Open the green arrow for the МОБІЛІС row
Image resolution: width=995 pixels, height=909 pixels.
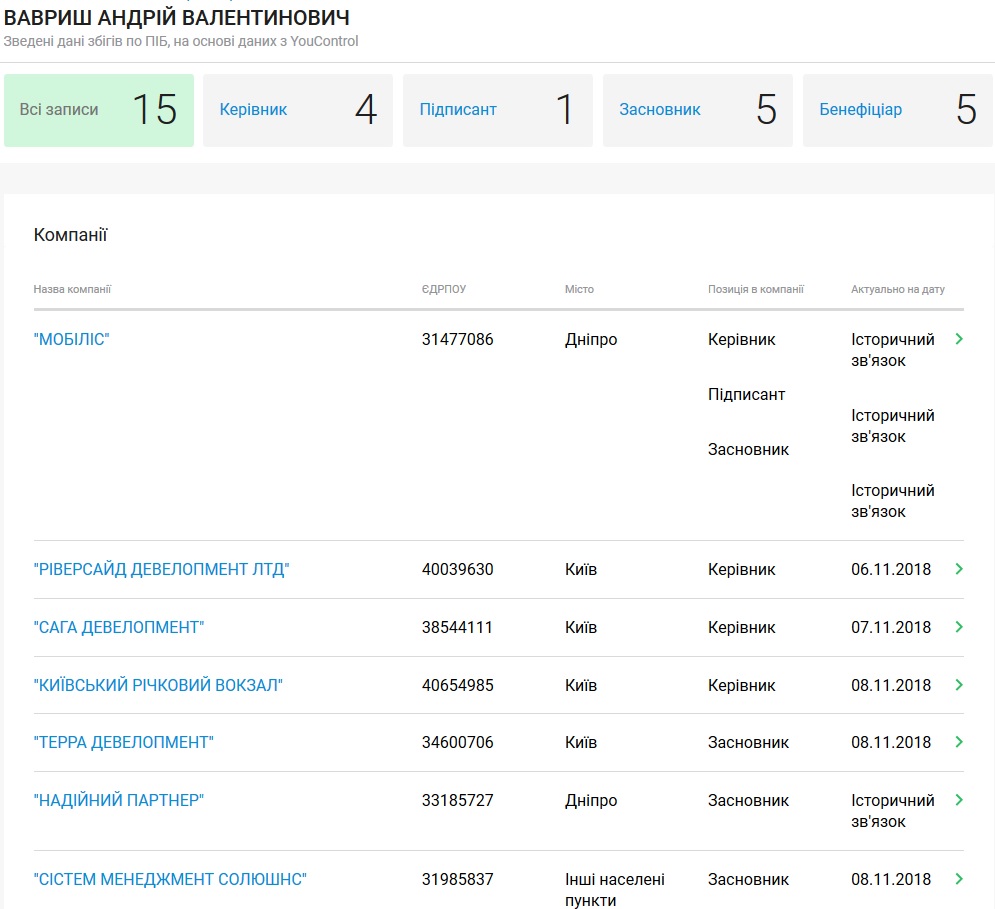tap(959, 340)
